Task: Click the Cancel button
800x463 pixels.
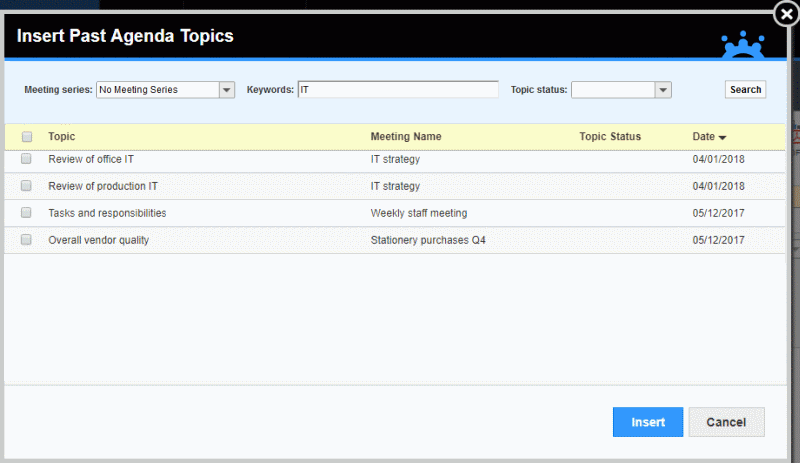Action: [x=726, y=422]
